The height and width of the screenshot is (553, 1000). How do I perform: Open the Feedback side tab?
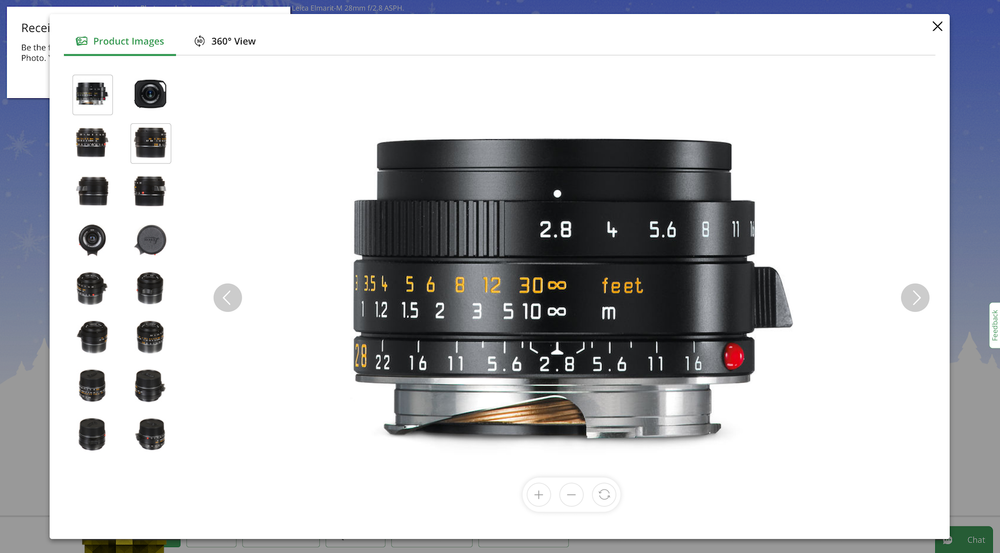[x=994, y=325]
